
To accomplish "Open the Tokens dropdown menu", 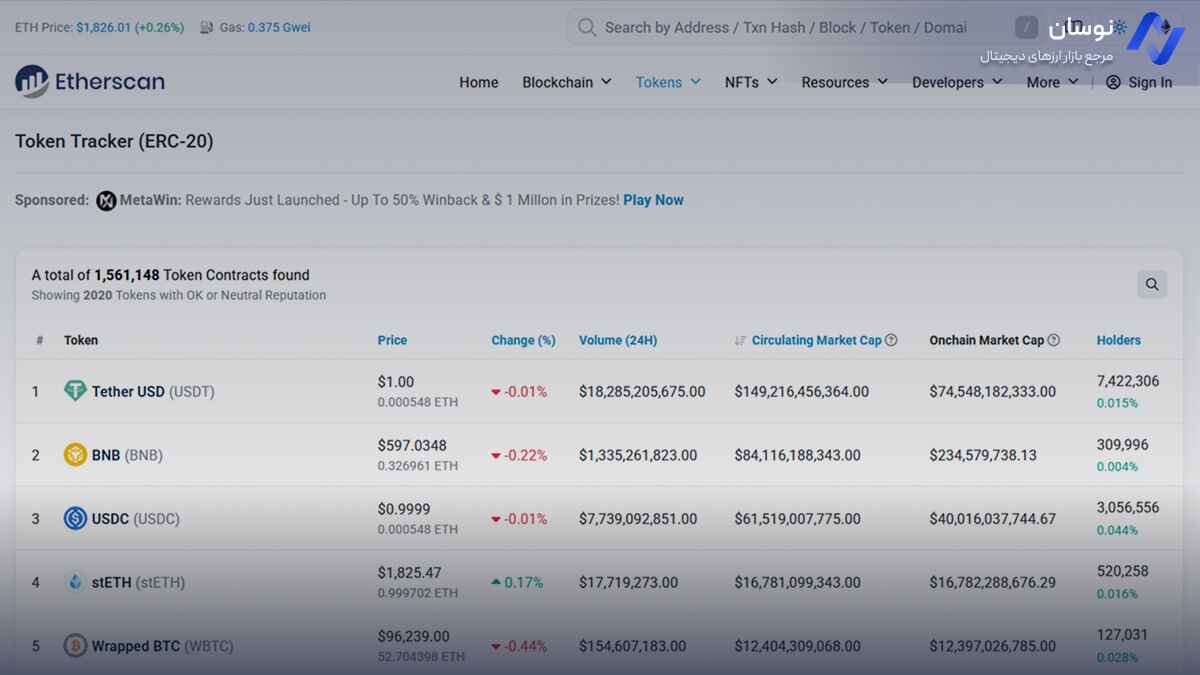I will click(668, 83).
